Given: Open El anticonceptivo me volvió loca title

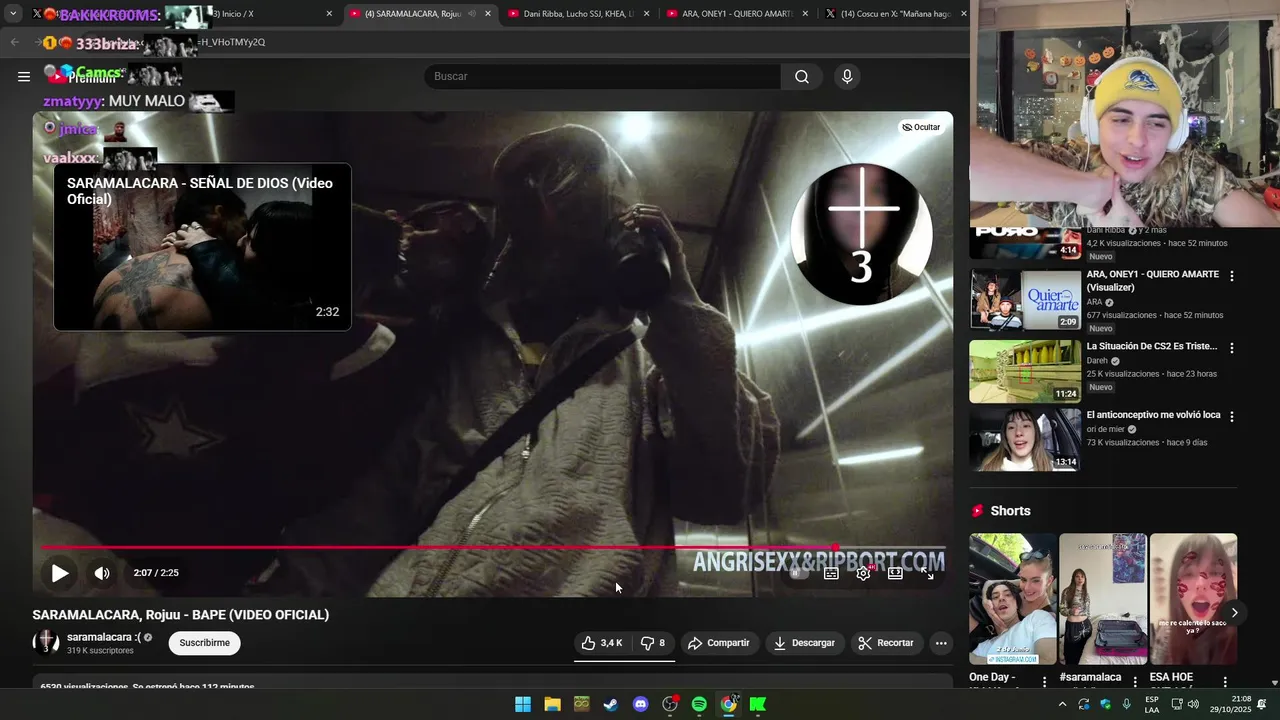Looking at the screenshot, I should [x=1154, y=415].
